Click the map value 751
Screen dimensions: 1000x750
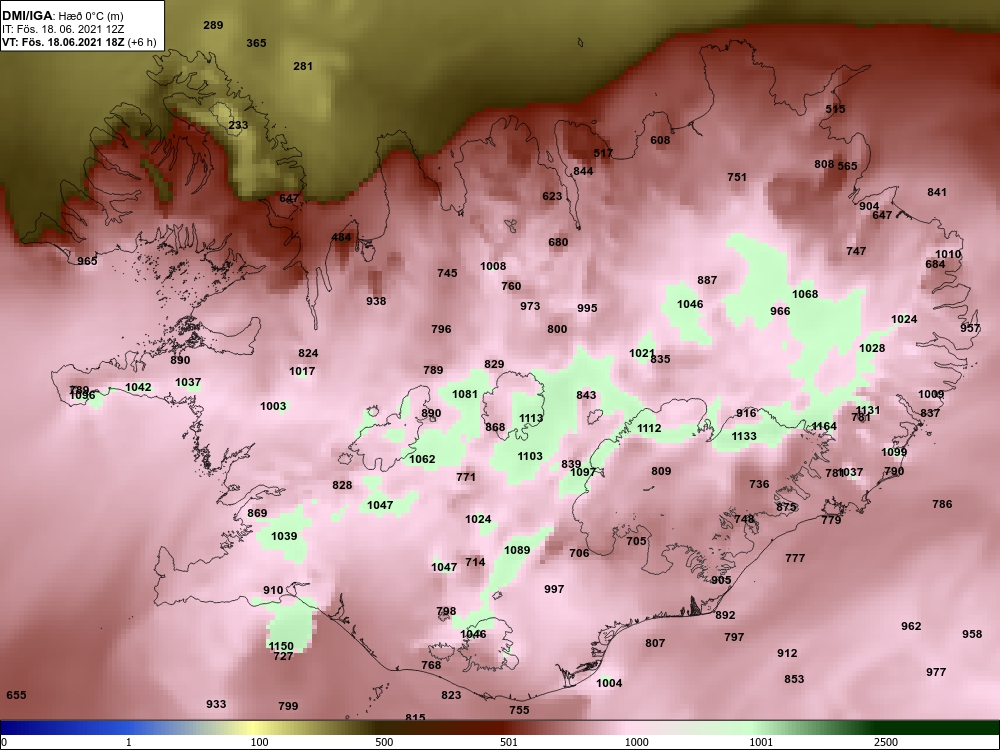coord(737,177)
